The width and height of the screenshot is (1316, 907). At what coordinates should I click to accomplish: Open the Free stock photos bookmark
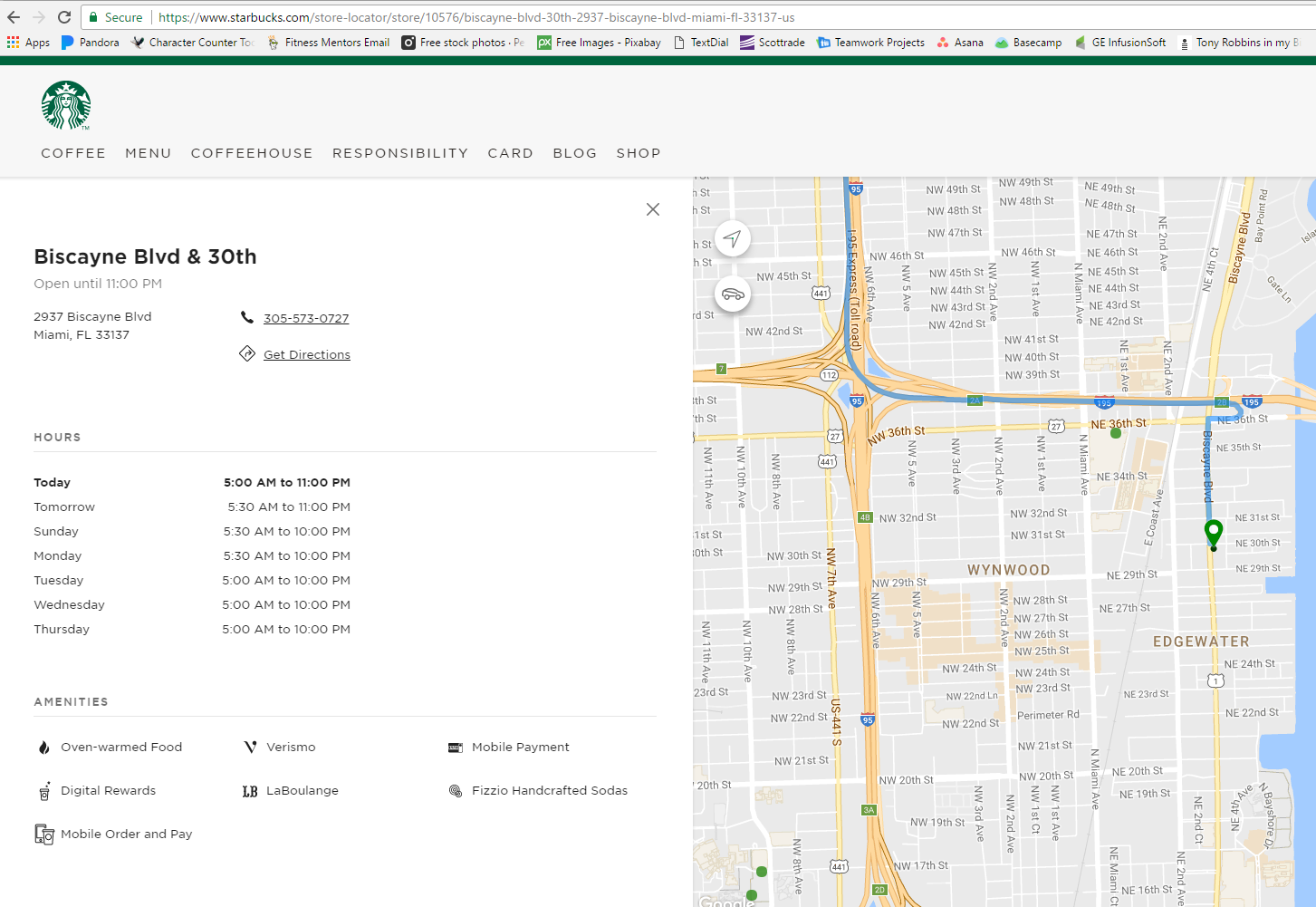tap(463, 43)
